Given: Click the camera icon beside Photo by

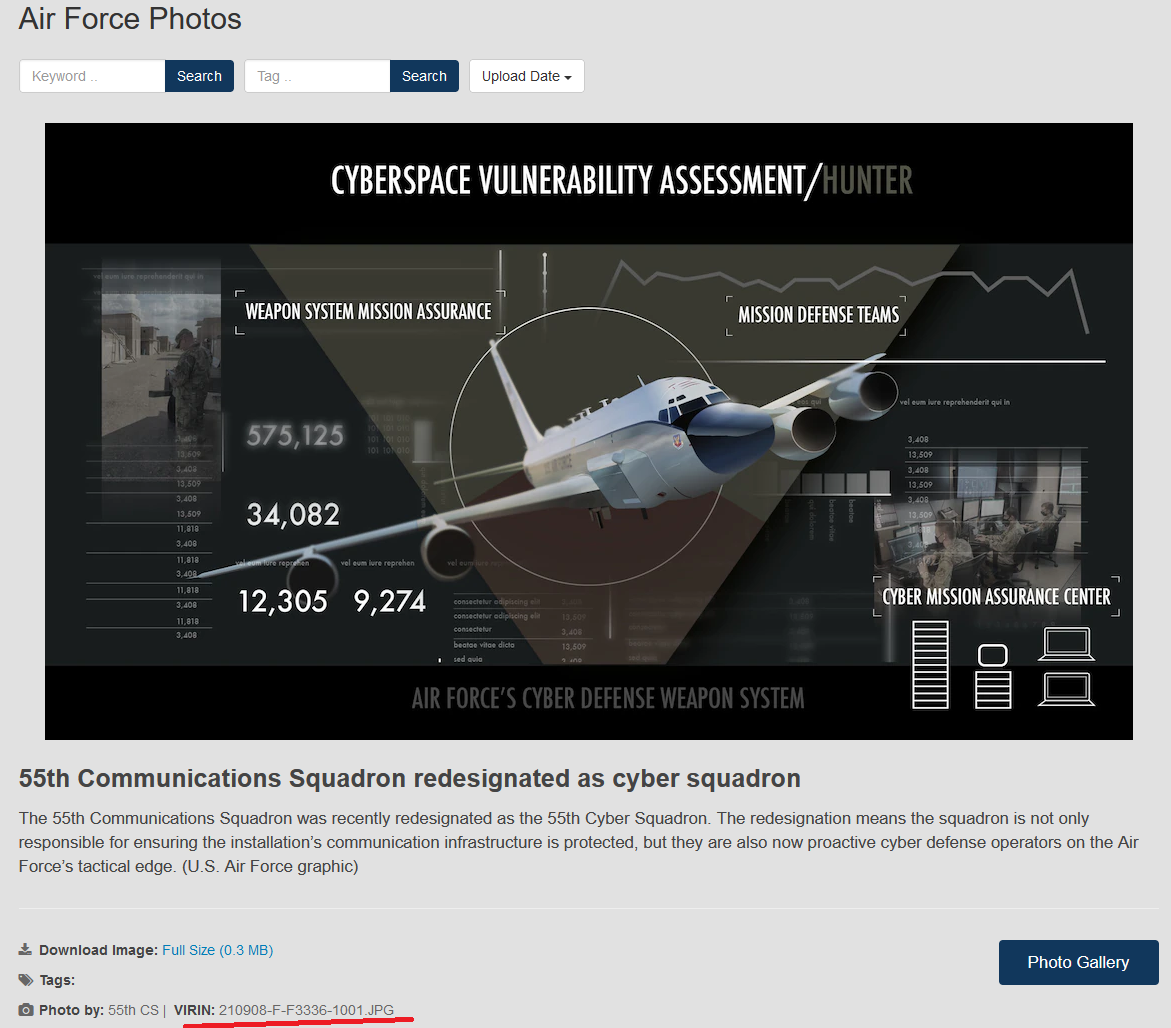Looking at the screenshot, I should pyautogui.click(x=26, y=1010).
